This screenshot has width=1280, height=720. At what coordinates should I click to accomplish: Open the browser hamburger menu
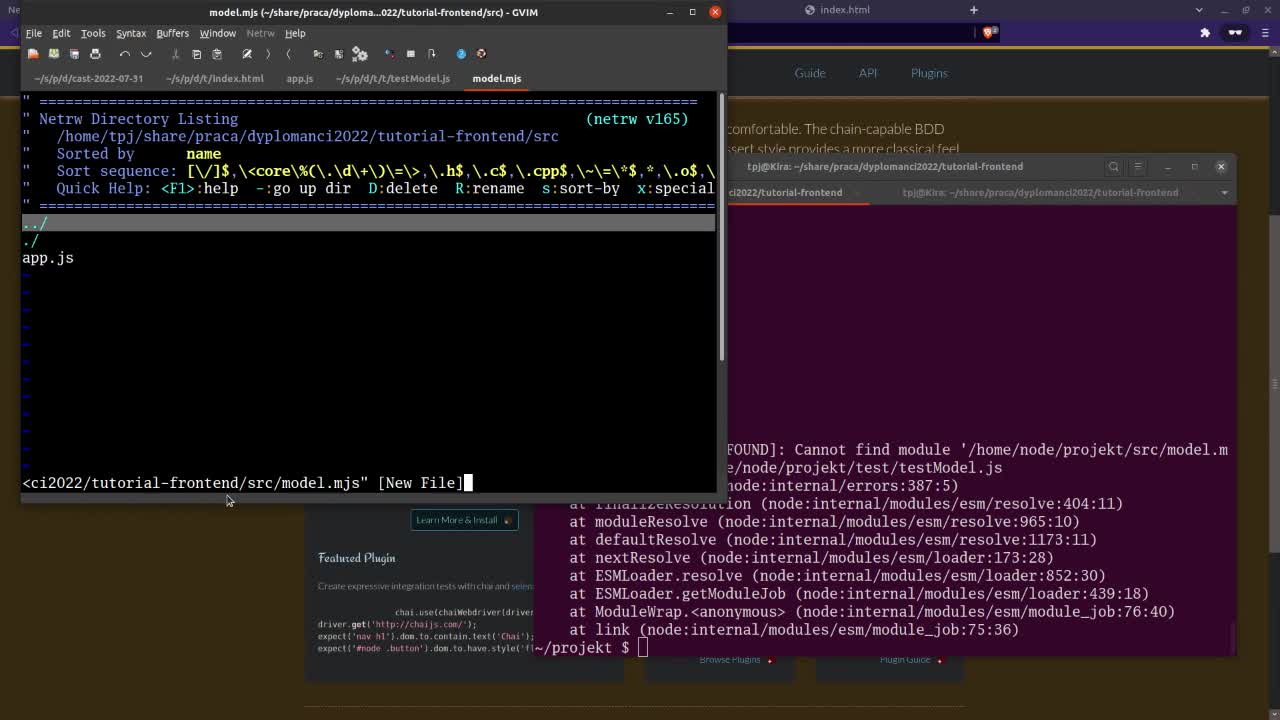pos(1265,32)
